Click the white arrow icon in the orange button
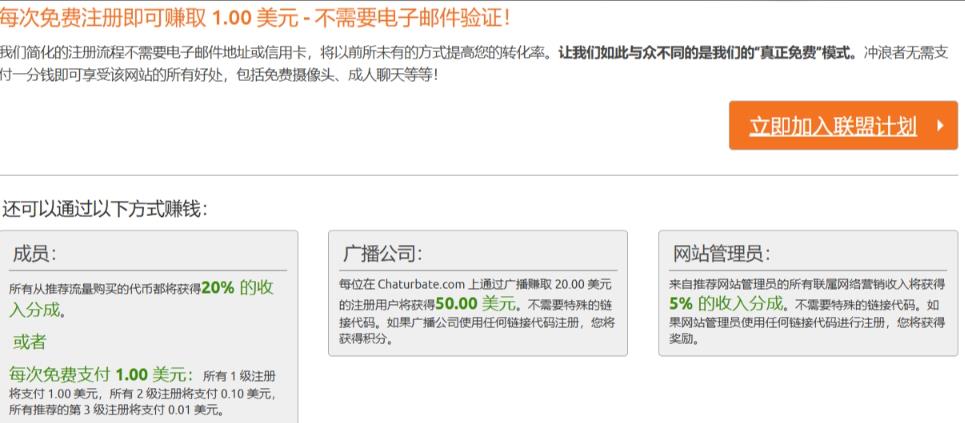 pos(939,126)
